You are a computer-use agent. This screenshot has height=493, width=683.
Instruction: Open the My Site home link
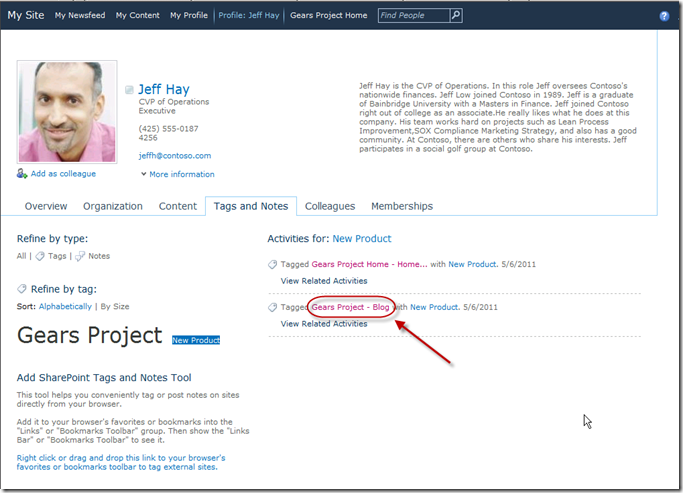coord(26,15)
